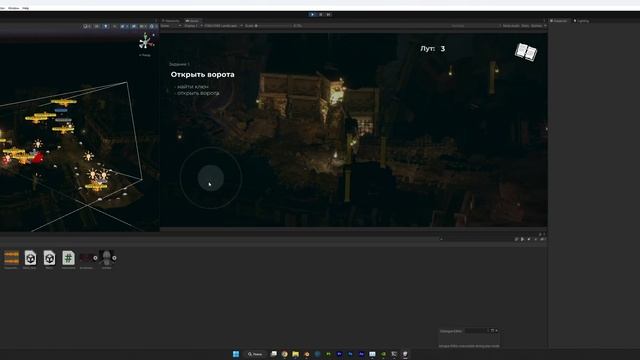Screen dimensions: 640x360
Task: Select the dark red material asset thumbnail
Action: [x=86, y=258]
